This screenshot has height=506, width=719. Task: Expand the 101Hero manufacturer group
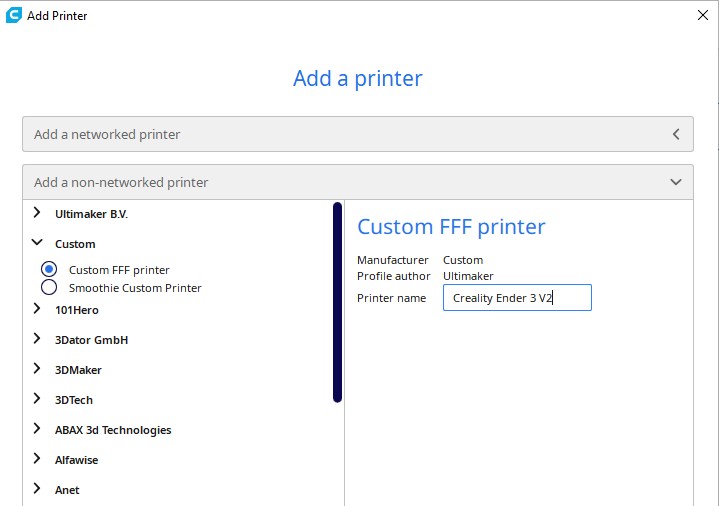(x=37, y=309)
